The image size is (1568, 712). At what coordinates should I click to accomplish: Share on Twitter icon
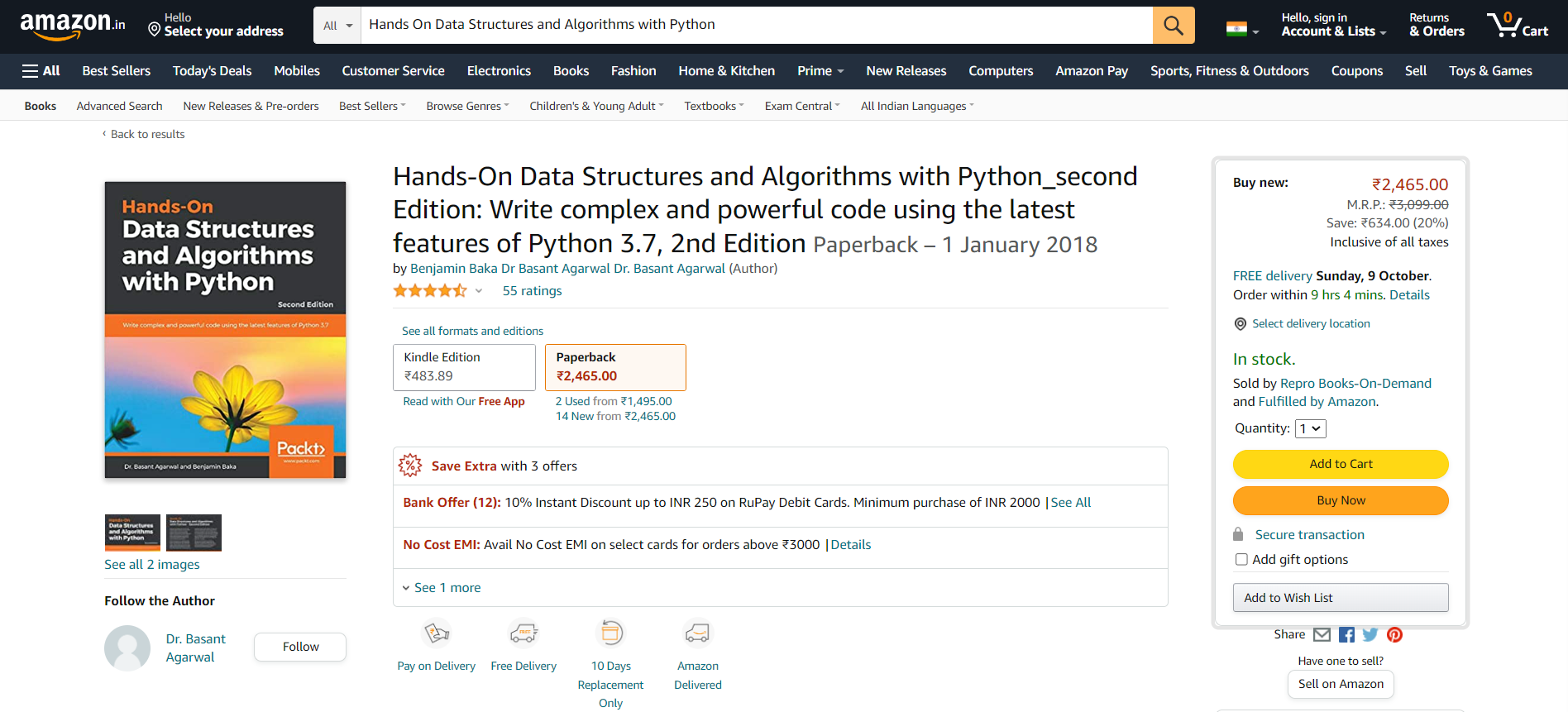[x=1370, y=634]
